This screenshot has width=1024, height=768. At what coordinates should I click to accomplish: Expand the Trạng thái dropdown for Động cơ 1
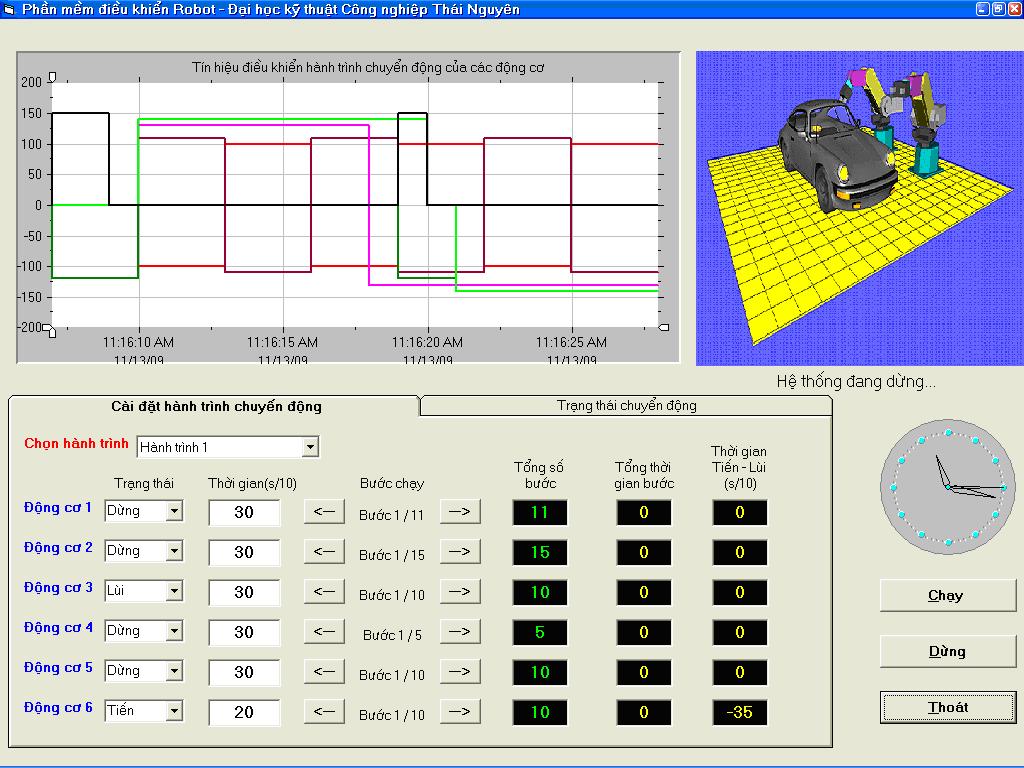pyautogui.click(x=174, y=512)
